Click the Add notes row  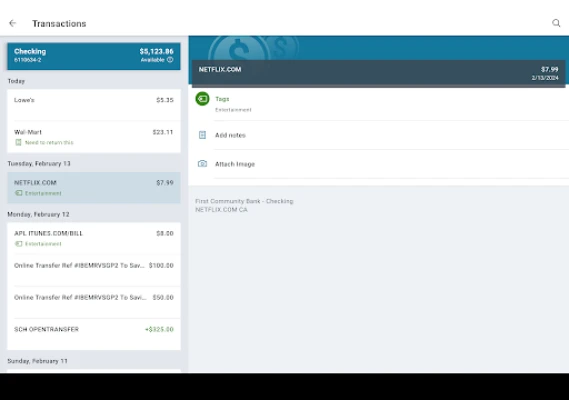378,135
